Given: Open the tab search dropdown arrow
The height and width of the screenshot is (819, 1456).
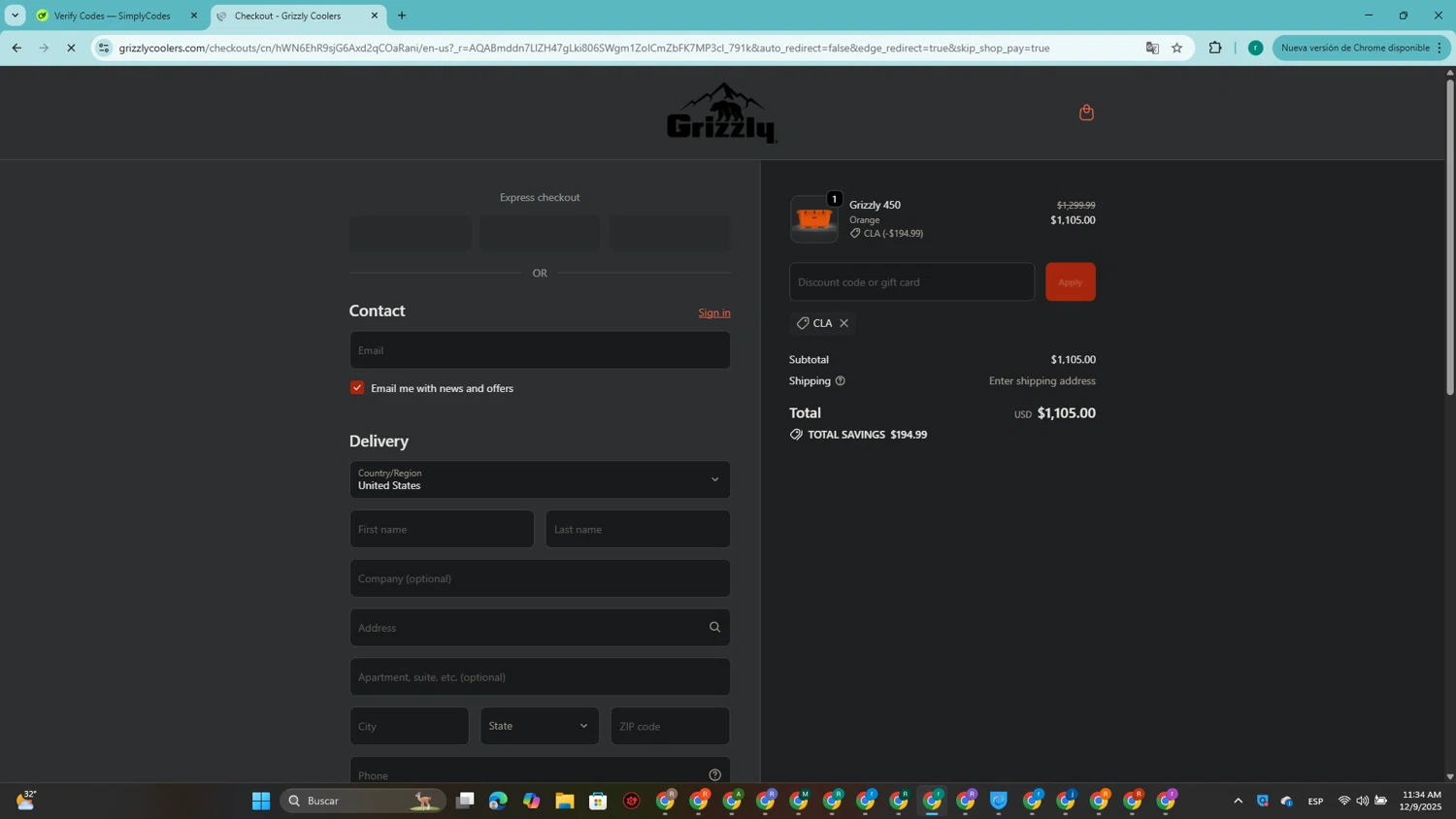Looking at the screenshot, I should point(15,16).
